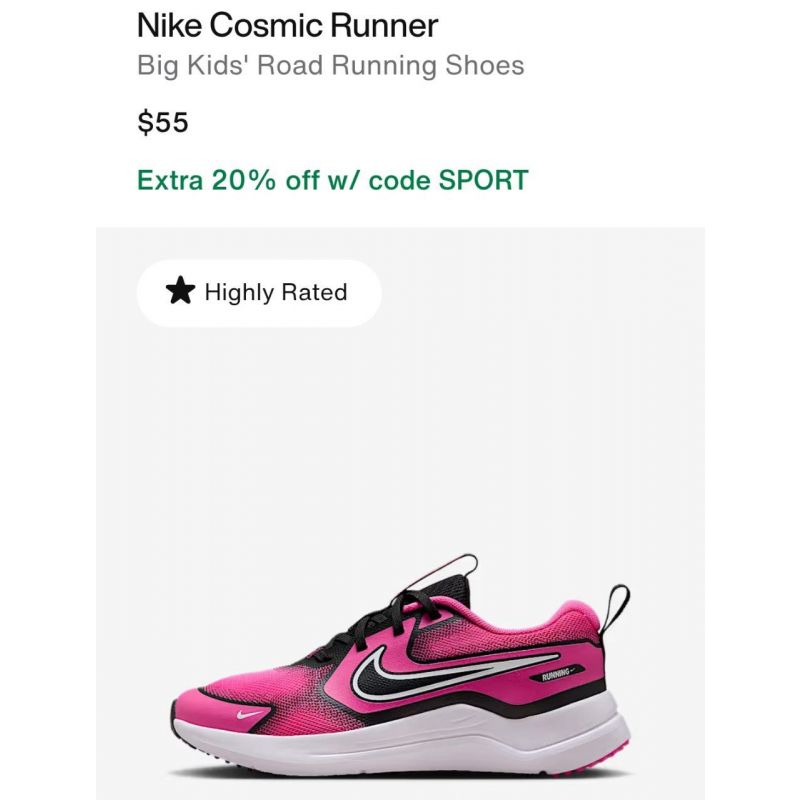This screenshot has width=800, height=800.
Task: Click the Big Kids' Road Running Shoes subtitle
Action: click(x=331, y=66)
